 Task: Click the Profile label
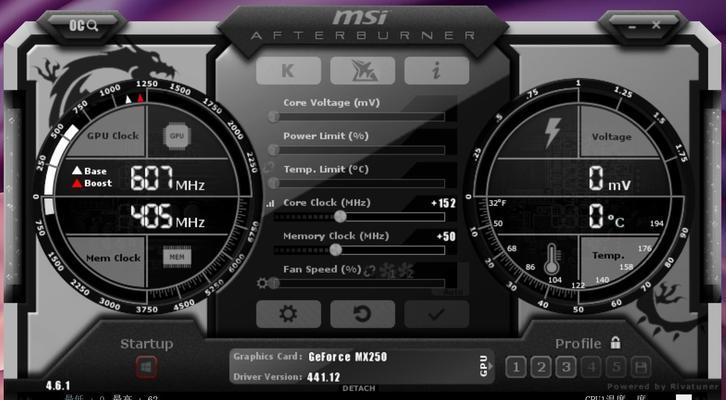pyautogui.click(x=578, y=344)
